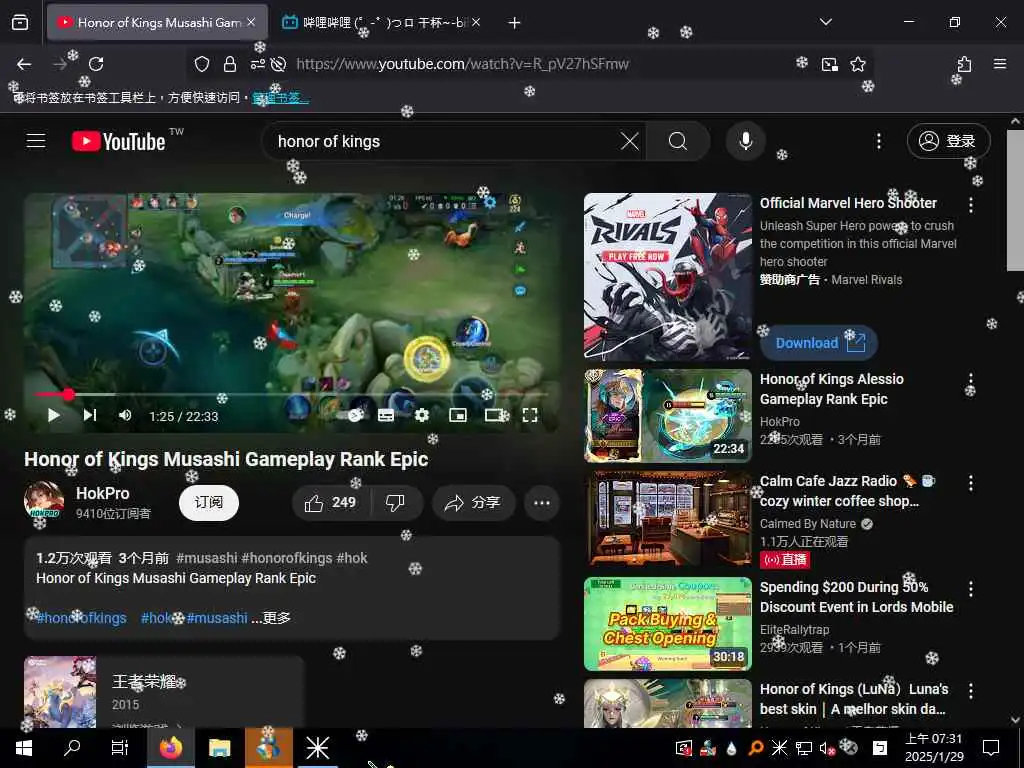The image size is (1024, 768).
Task: Sign in with the 登录 button
Action: tap(948, 141)
